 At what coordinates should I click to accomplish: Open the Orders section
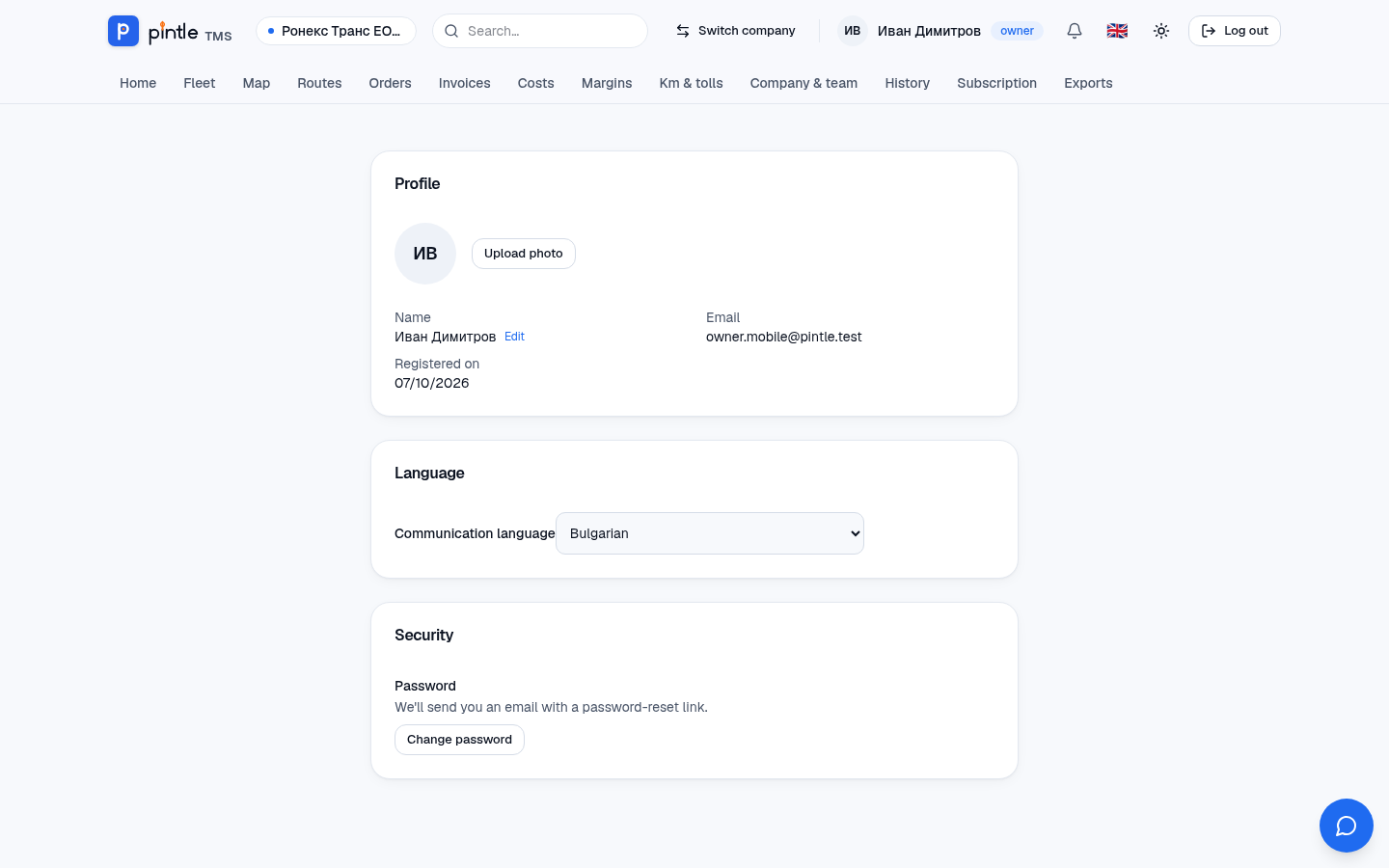tap(390, 83)
